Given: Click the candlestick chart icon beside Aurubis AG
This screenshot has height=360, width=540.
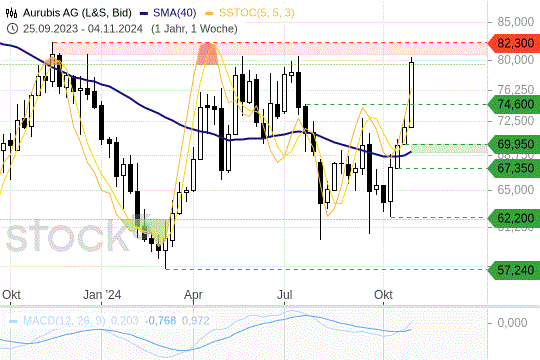Looking at the screenshot, I should pos(11,13).
